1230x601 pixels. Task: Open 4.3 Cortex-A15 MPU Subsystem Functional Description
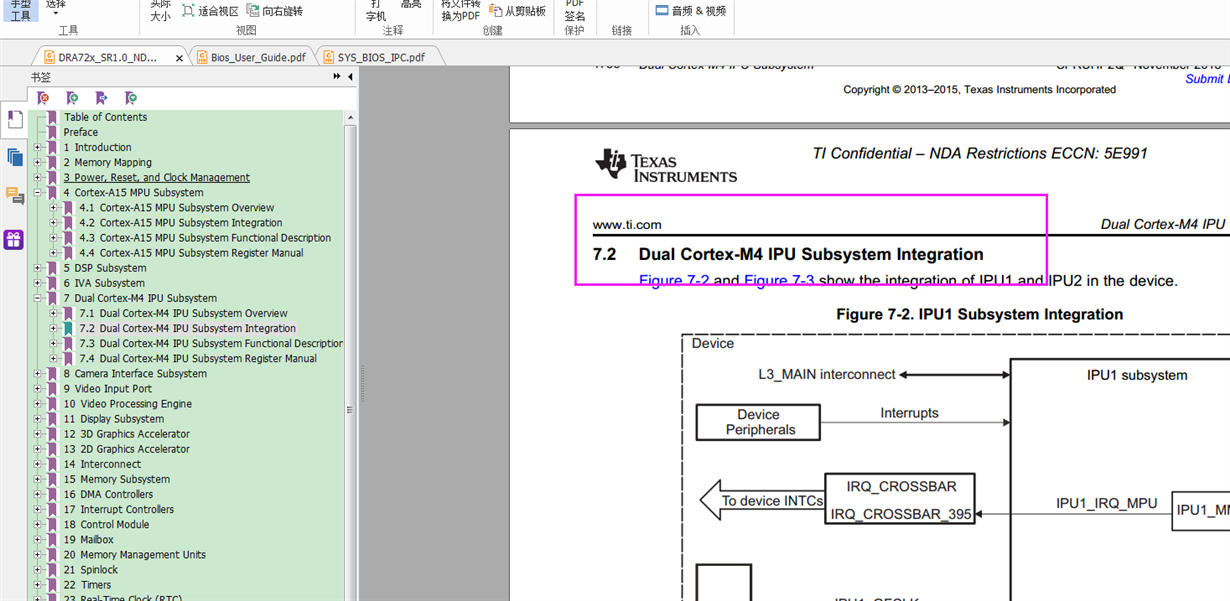(205, 238)
